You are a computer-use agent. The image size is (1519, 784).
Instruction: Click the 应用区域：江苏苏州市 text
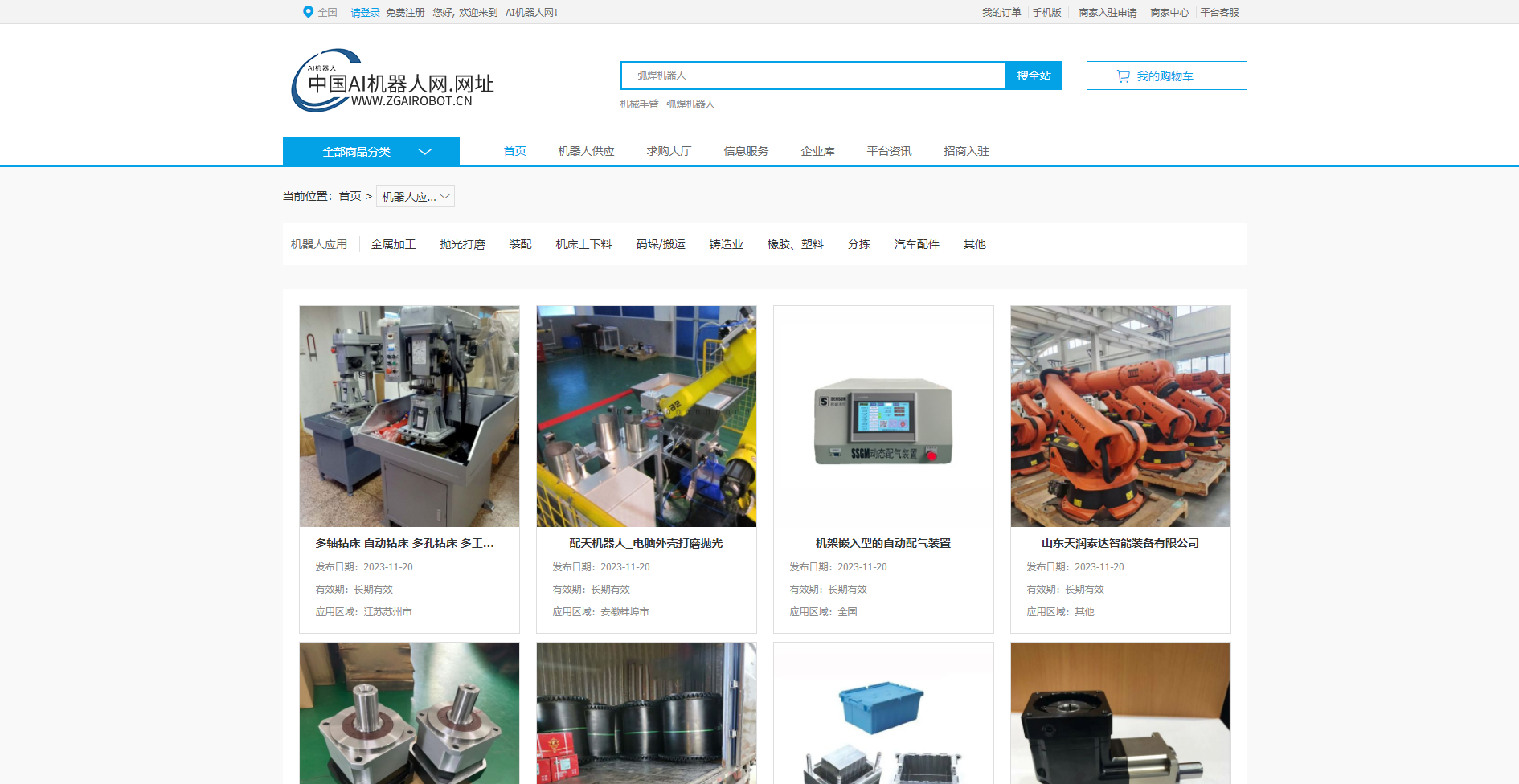(x=363, y=612)
